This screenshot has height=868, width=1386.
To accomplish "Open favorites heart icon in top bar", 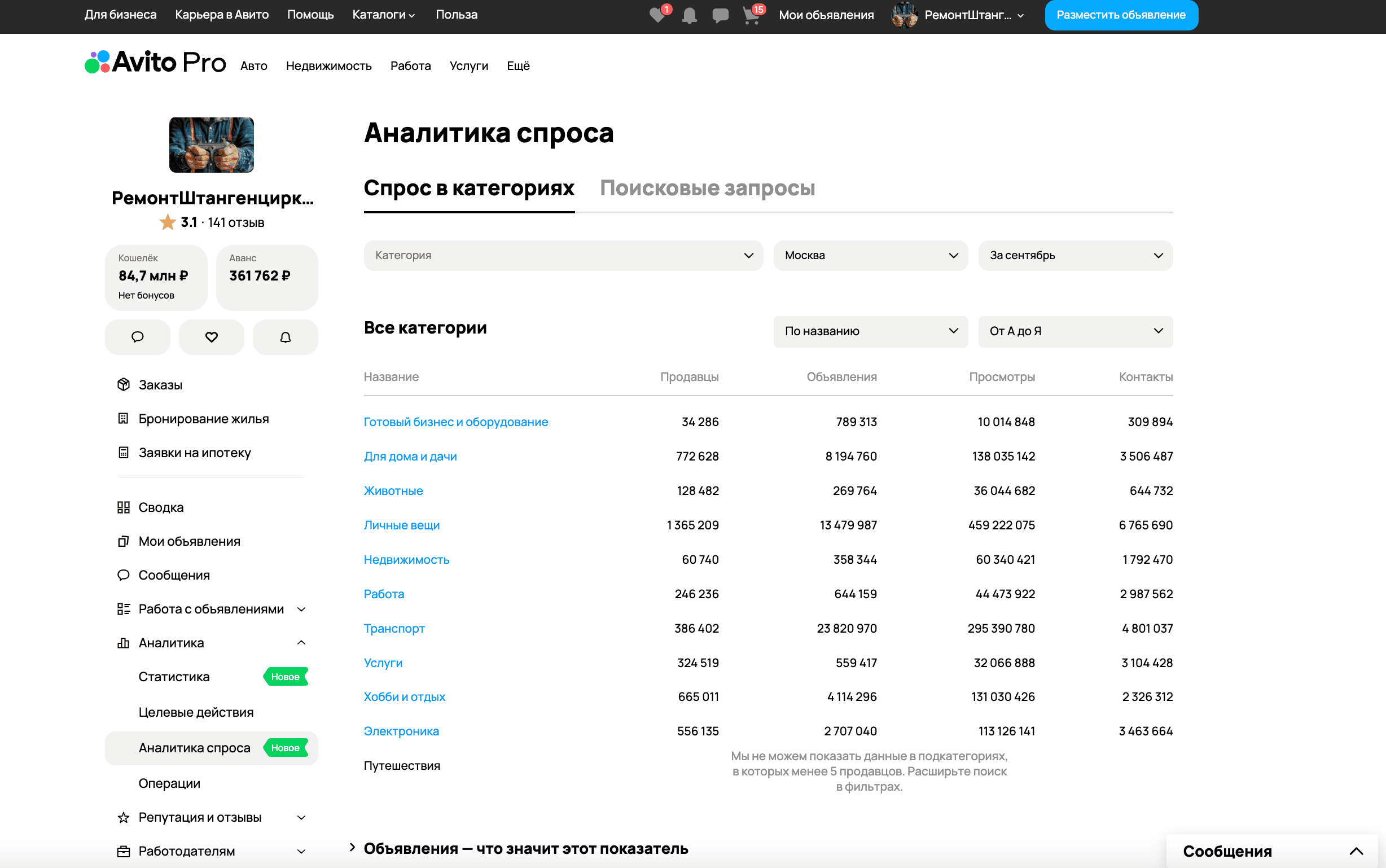I will click(657, 15).
